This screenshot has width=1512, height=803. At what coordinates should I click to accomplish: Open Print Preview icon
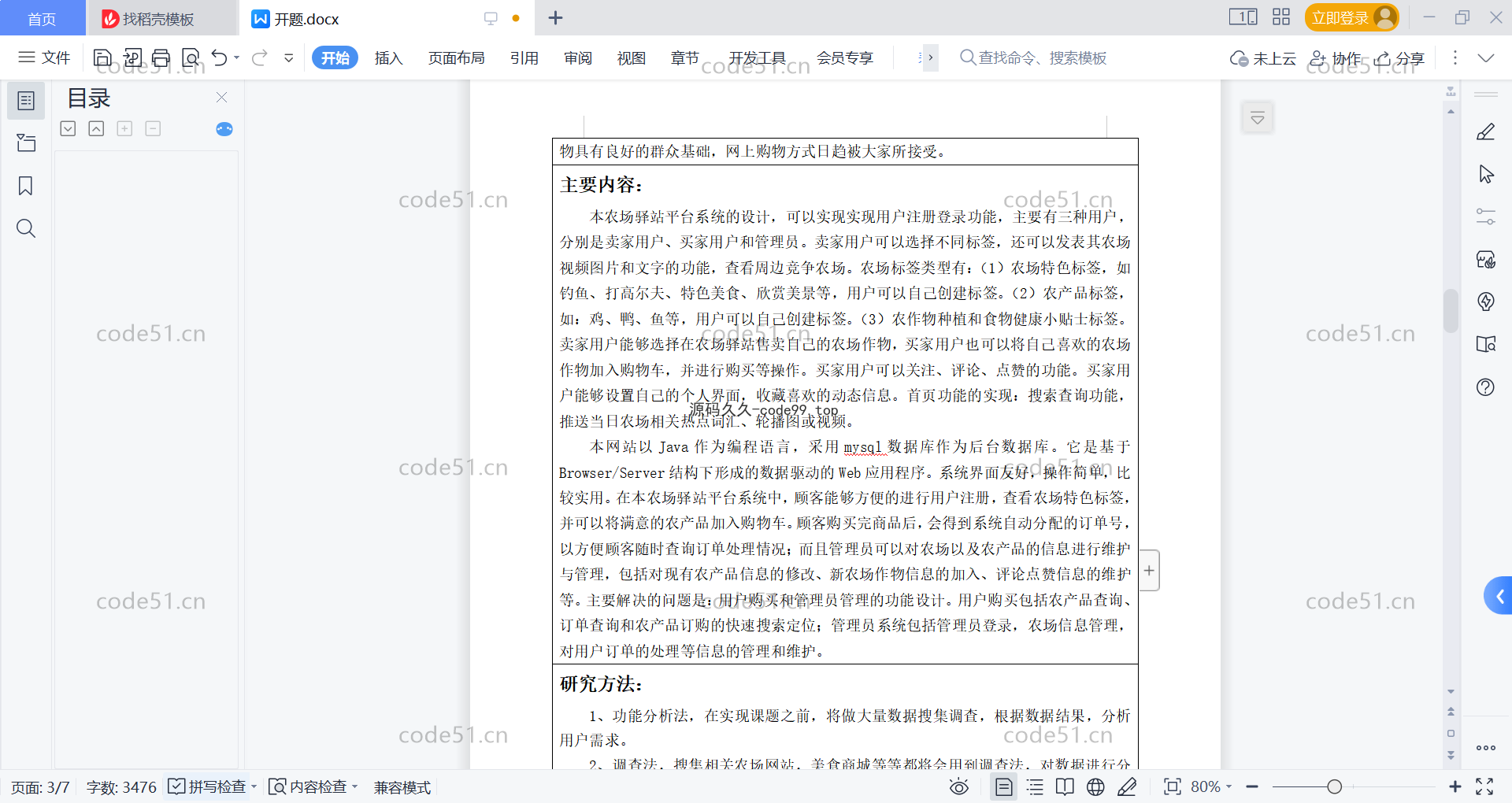[191, 57]
